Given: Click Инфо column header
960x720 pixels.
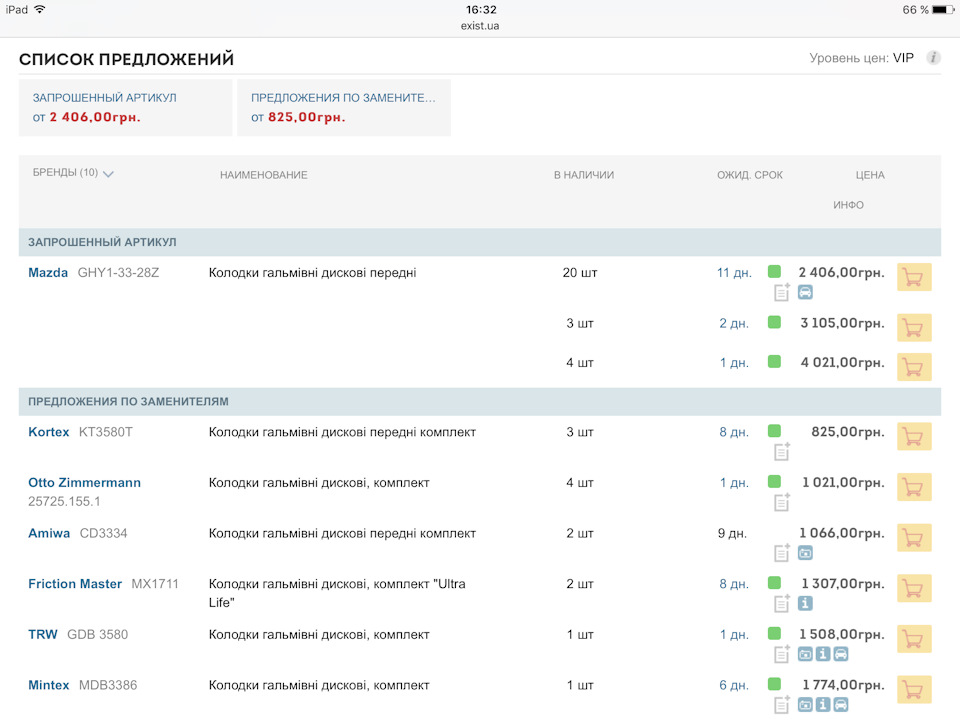Looking at the screenshot, I should coord(848,205).
